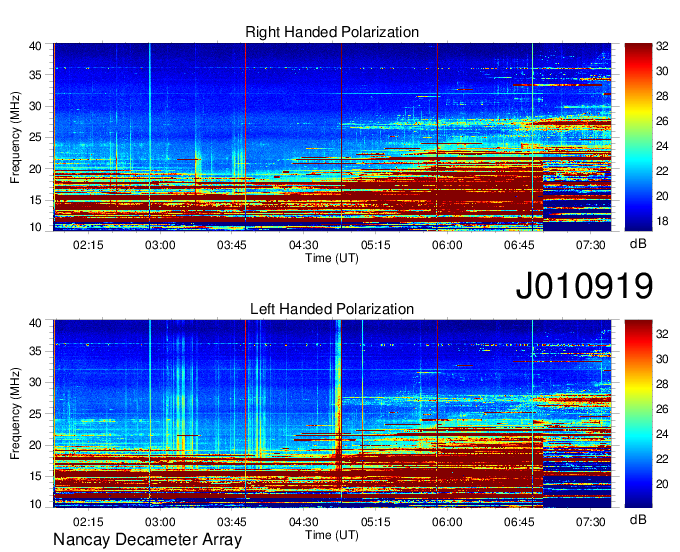The height and width of the screenshot is (552, 680).
Task: Click the 10 frequency tick of top plot
Action: tap(35, 227)
